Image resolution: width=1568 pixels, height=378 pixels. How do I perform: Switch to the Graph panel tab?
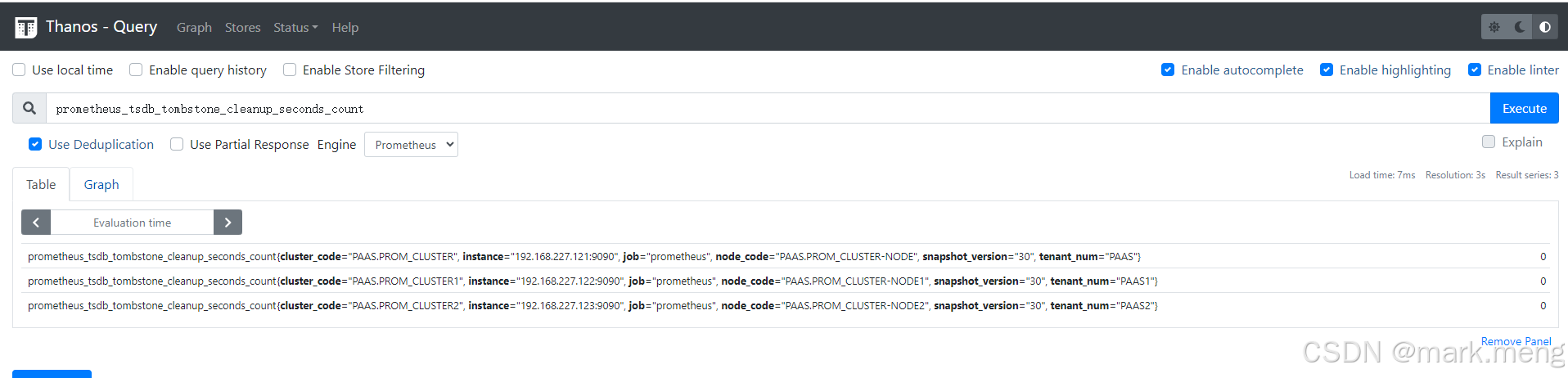point(101,184)
